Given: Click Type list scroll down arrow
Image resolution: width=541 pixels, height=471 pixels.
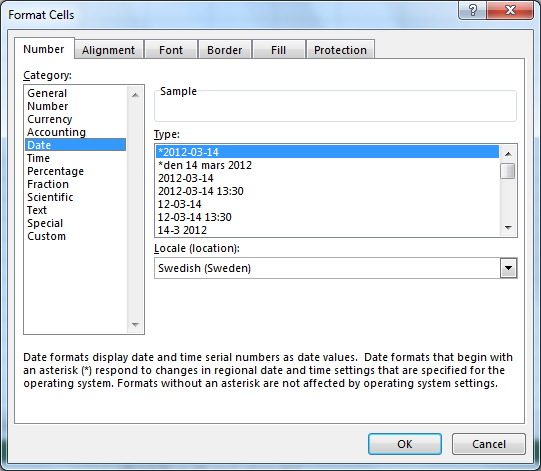Looking at the screenshot, I should click(x=508, y=227).
